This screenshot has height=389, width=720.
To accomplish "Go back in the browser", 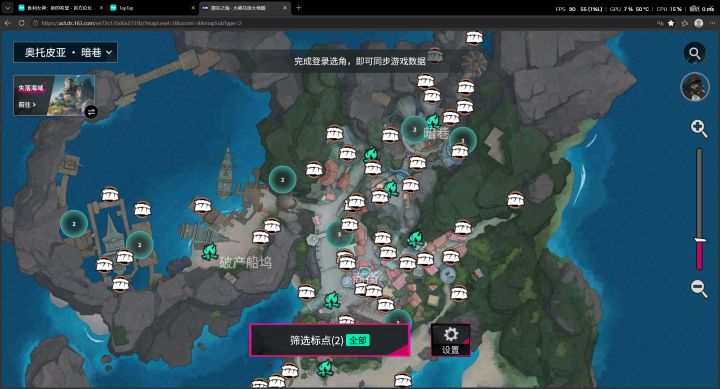I will 7,23.
